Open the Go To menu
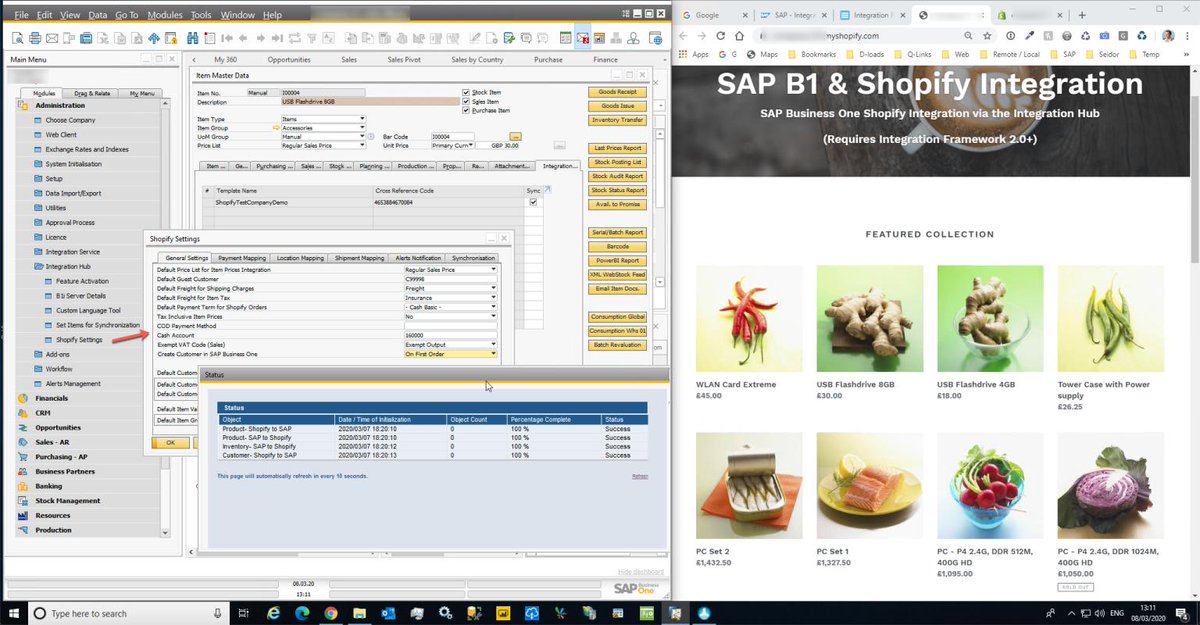This screenshot has width=1200, height=625. [x=127, y=15]
